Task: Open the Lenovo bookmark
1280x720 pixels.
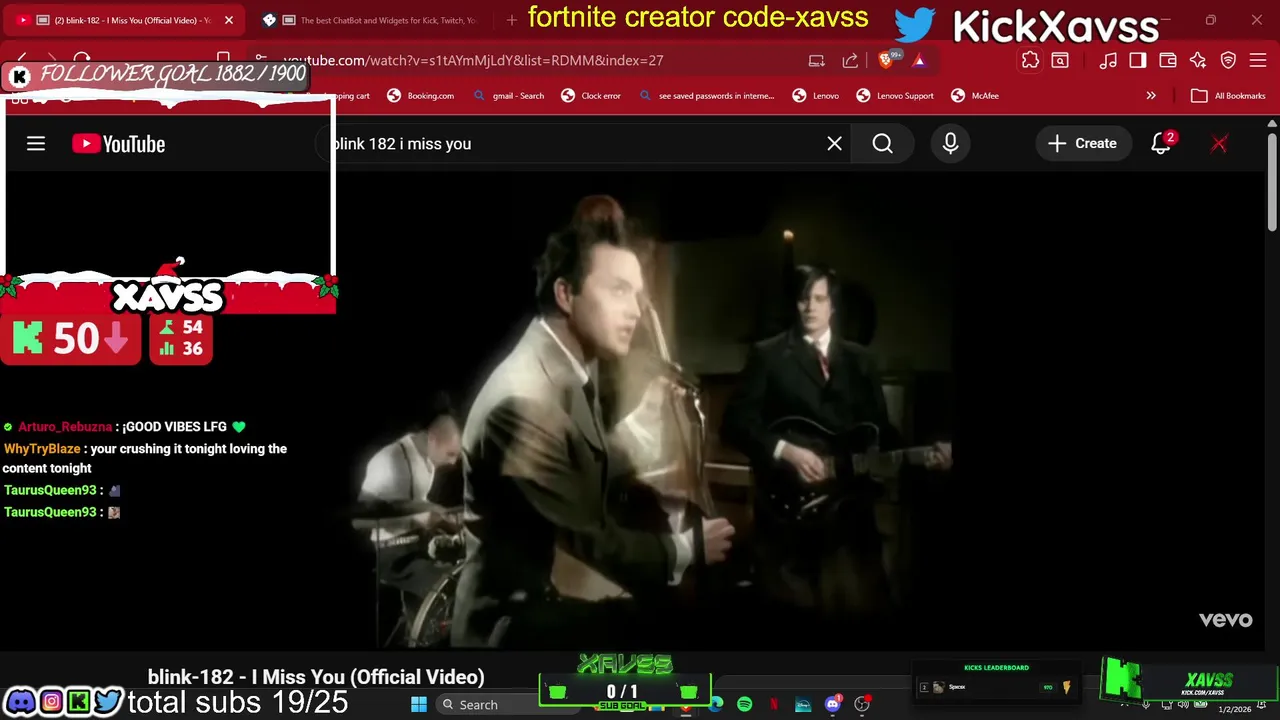Action: pos(816,96)
